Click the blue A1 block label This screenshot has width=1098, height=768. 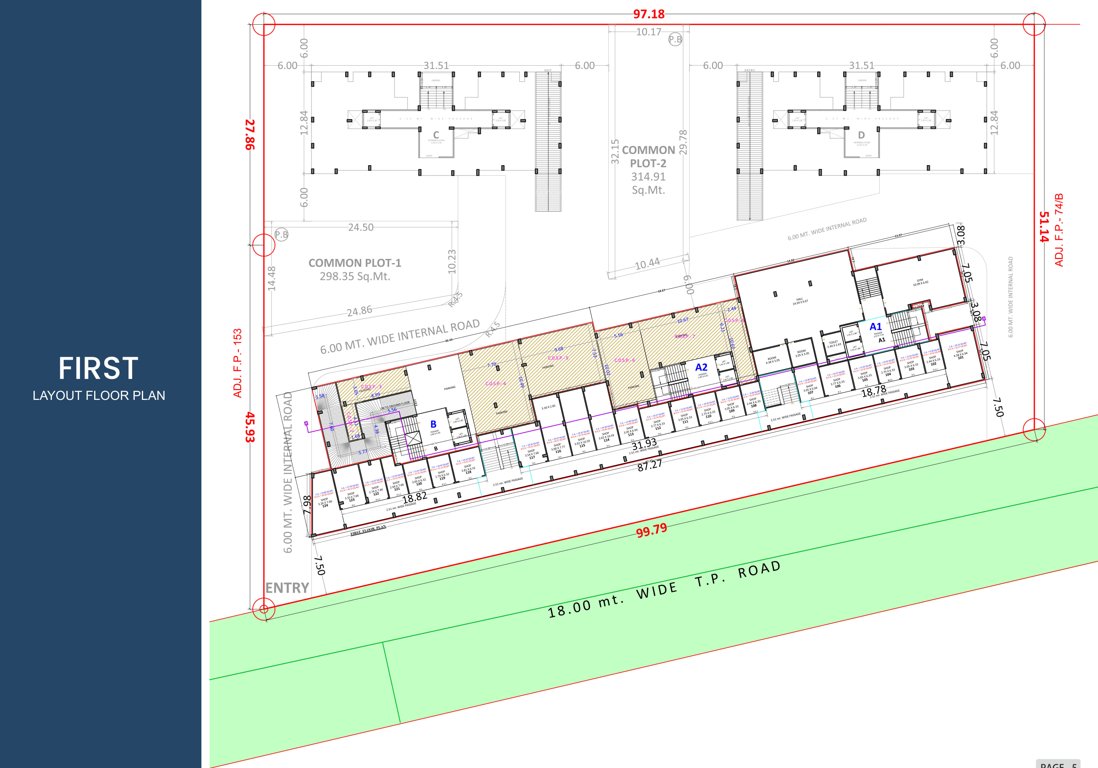876,326
